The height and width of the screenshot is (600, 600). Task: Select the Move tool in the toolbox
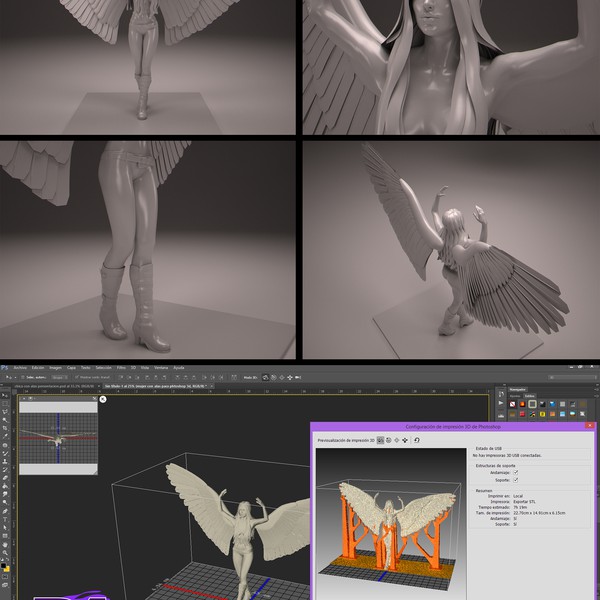pos(5,396)
